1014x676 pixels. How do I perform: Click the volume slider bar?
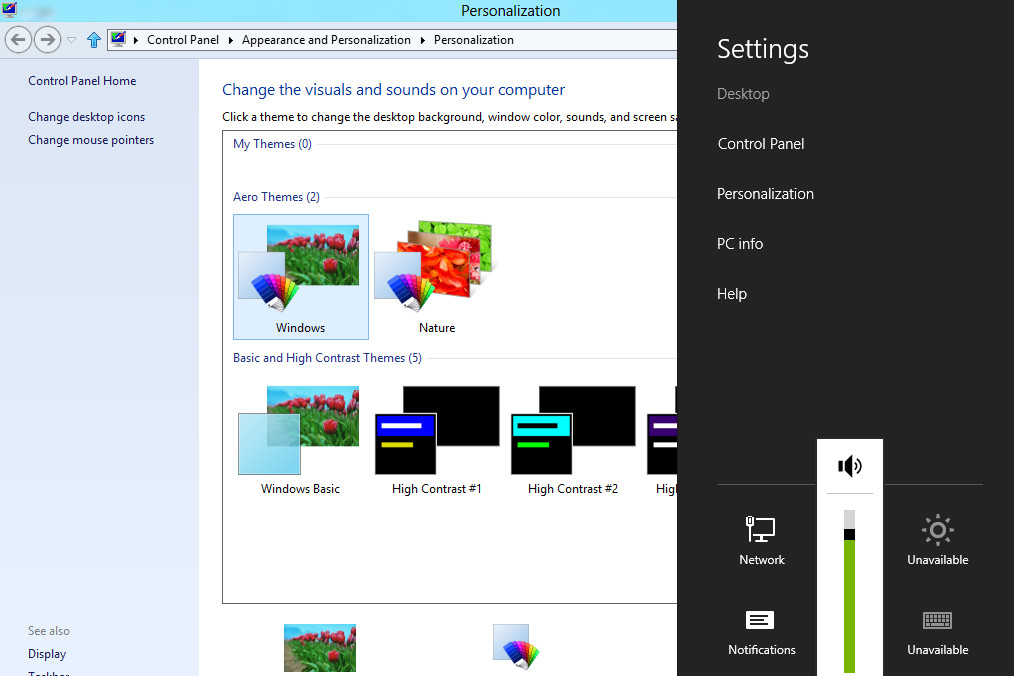click(x=849, y=592)
